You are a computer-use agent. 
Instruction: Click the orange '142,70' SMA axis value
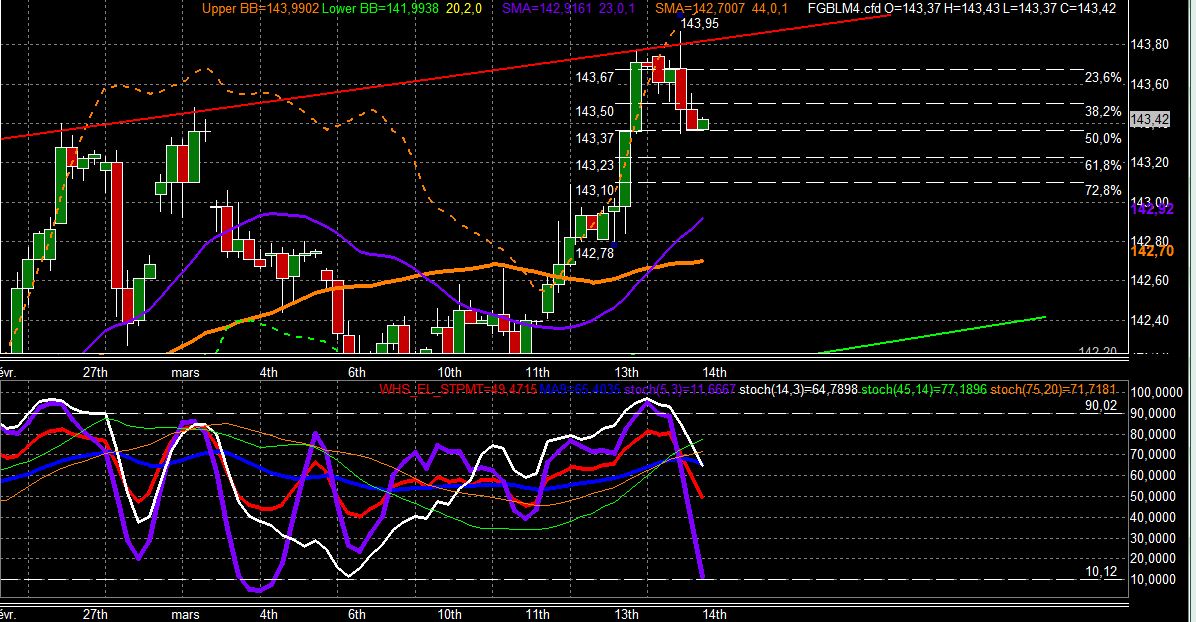pyautogui.click(x=1152, y=251)
